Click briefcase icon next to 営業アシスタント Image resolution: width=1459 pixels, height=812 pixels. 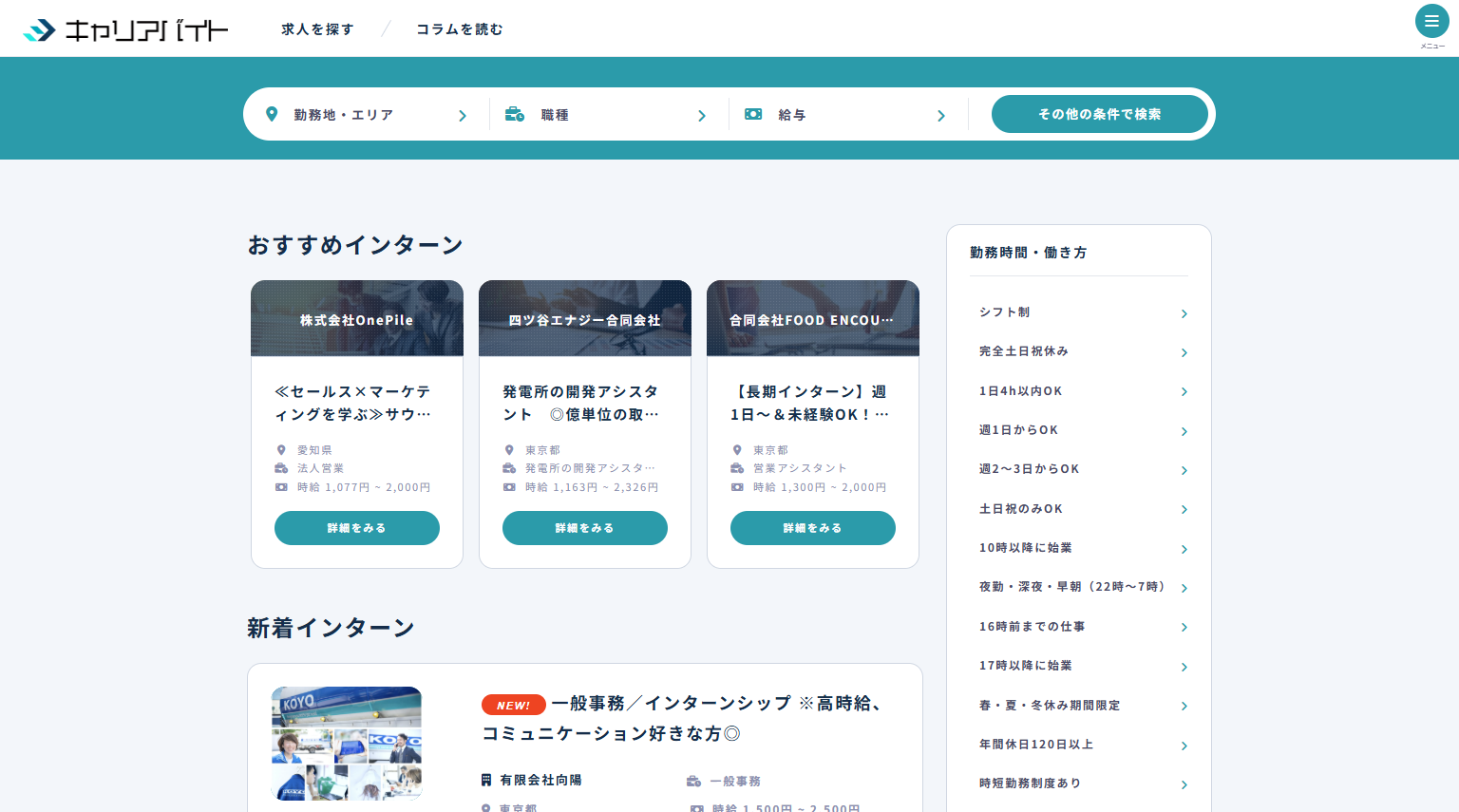pyautogui.click(x=737, y=468)
